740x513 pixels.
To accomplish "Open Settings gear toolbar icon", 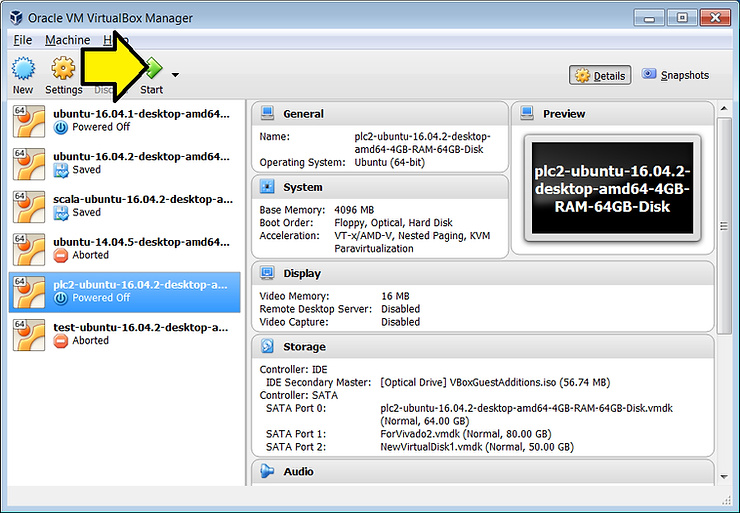I will coord(63,68).
